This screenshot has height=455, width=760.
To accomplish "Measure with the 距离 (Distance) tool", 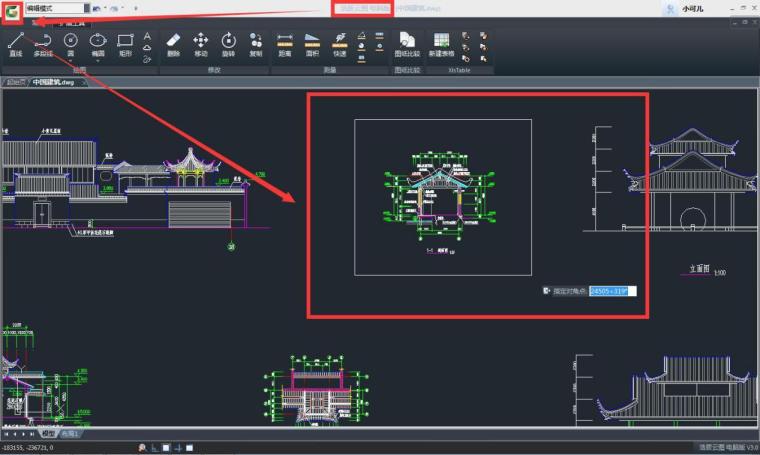I will (285, 44).
